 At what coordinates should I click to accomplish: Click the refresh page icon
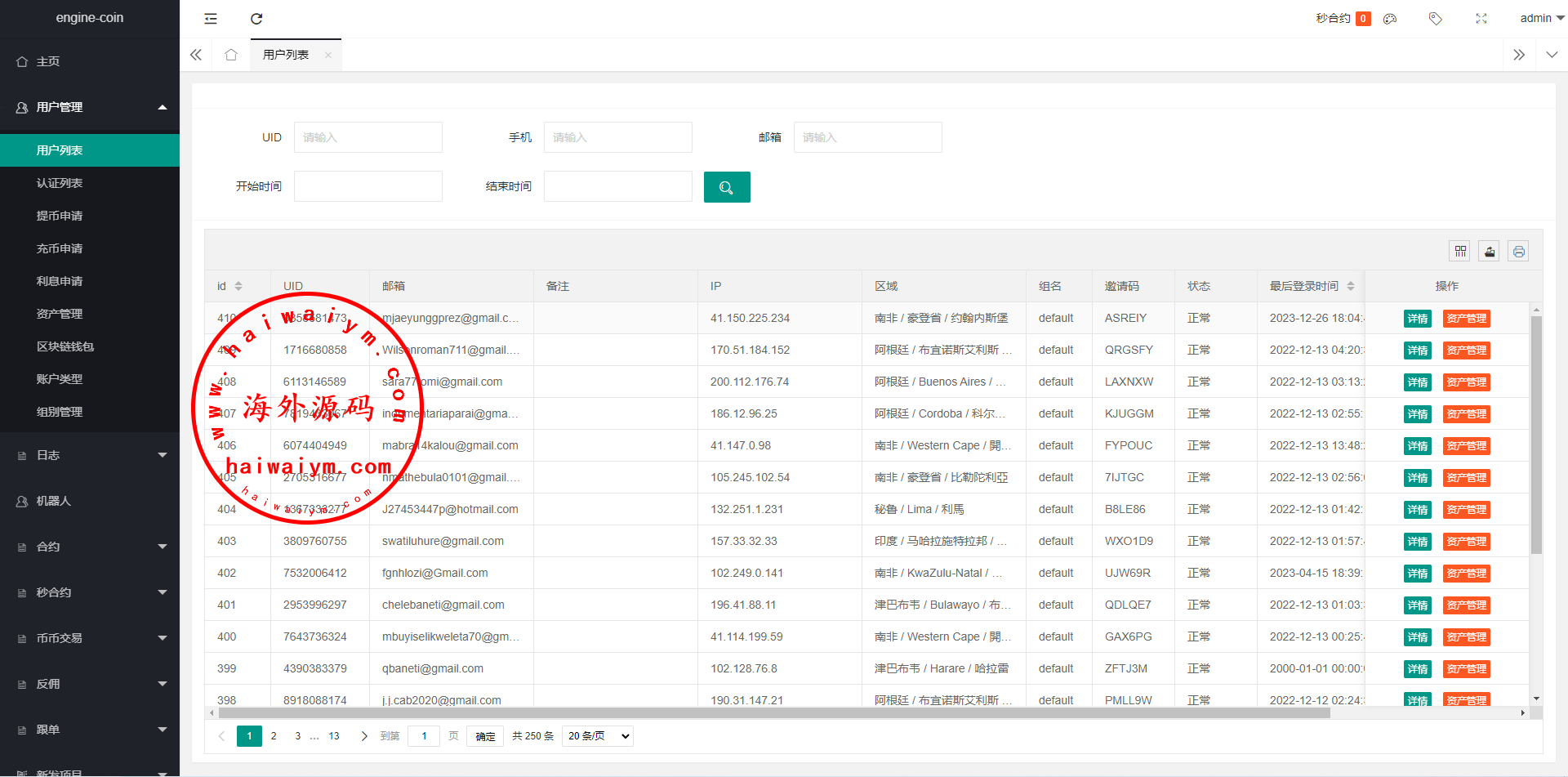click(256, 19)
